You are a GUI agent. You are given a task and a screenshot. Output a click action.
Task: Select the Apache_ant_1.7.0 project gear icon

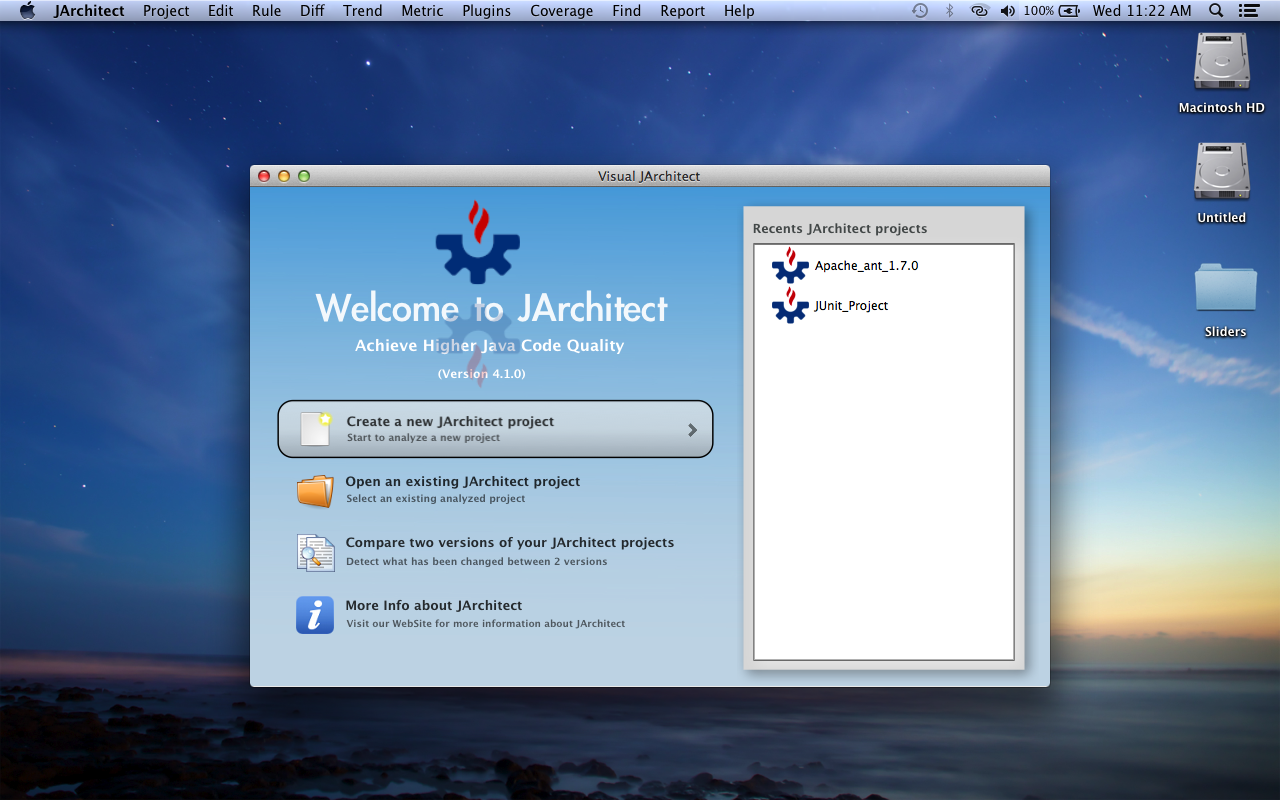point(790,265)
